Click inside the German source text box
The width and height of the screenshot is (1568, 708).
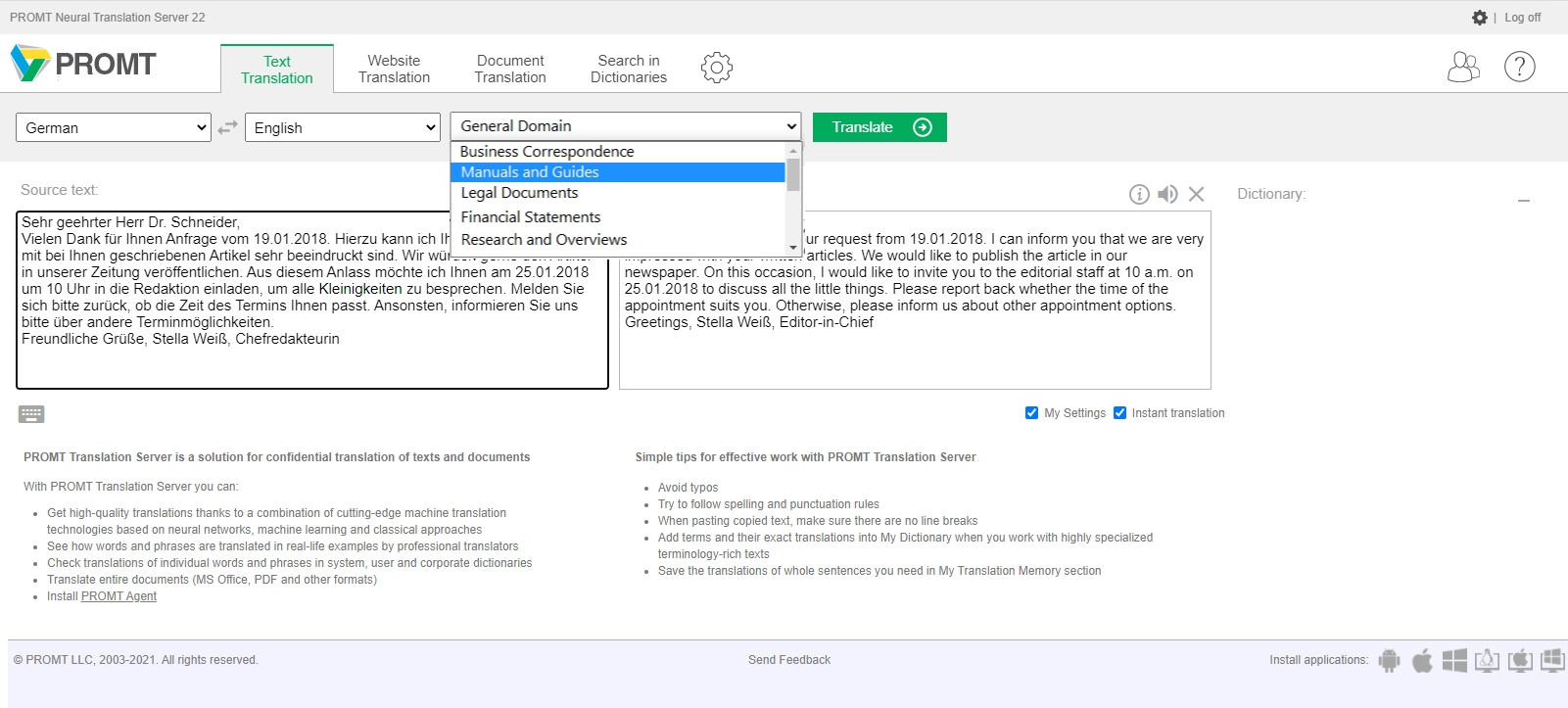pos(312,300)
